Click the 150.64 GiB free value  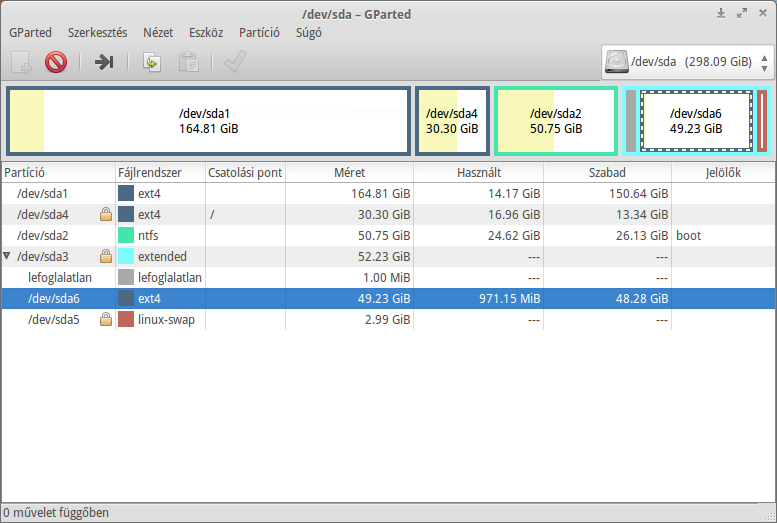639,193
